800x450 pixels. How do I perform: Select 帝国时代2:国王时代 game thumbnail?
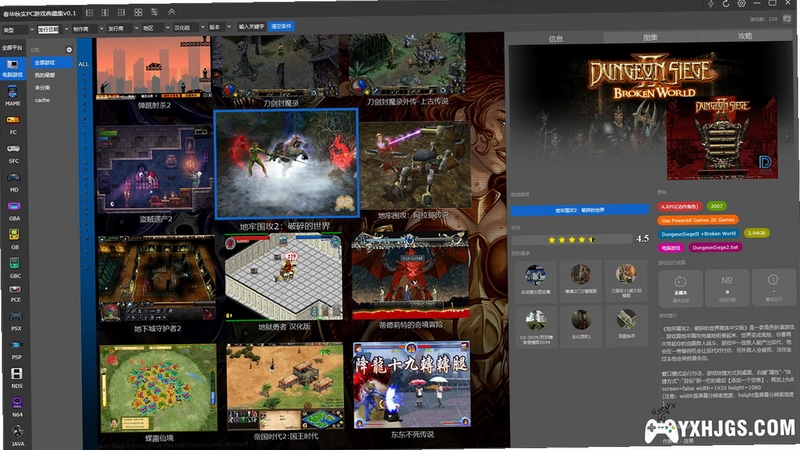point(285,387)
